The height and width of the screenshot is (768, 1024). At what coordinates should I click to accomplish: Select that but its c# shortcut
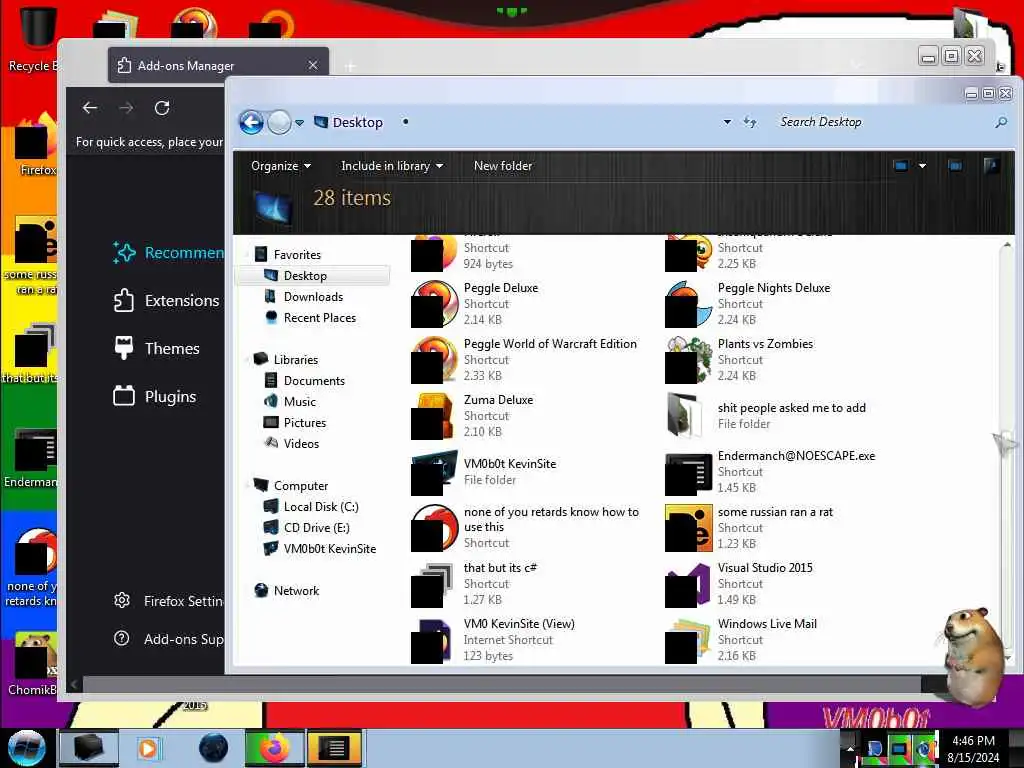[x=475, y=584]
